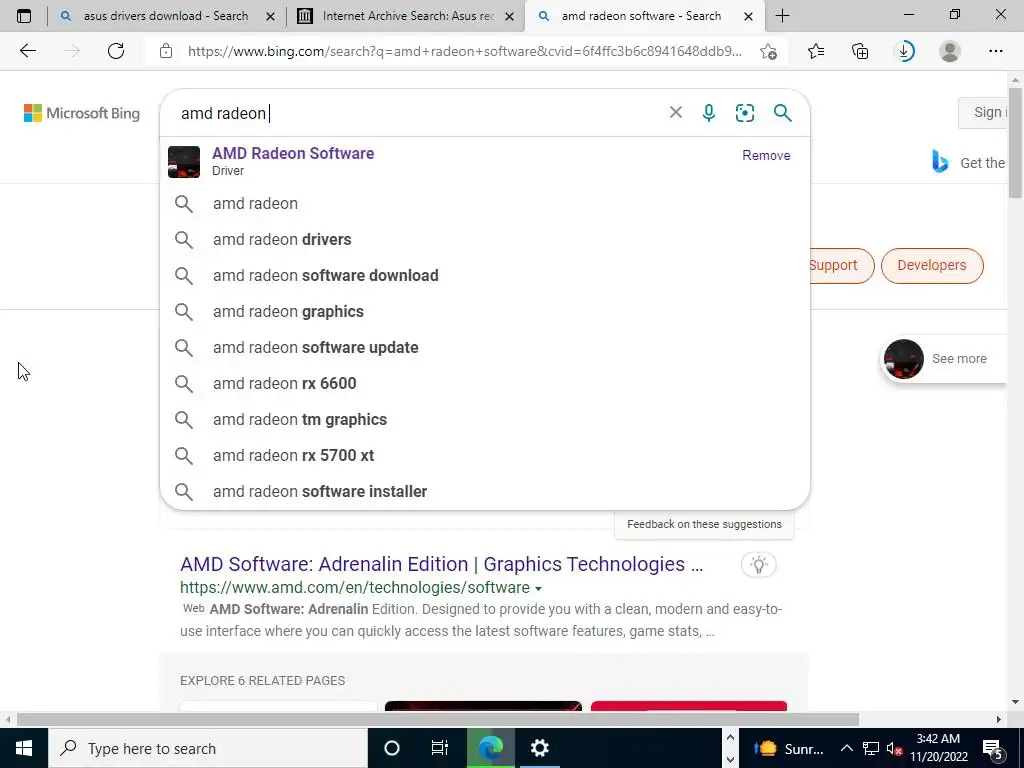The height and width of the screenshot is (768, 1024).
Task: Submit search with magnifier icon
Action: 782,113
